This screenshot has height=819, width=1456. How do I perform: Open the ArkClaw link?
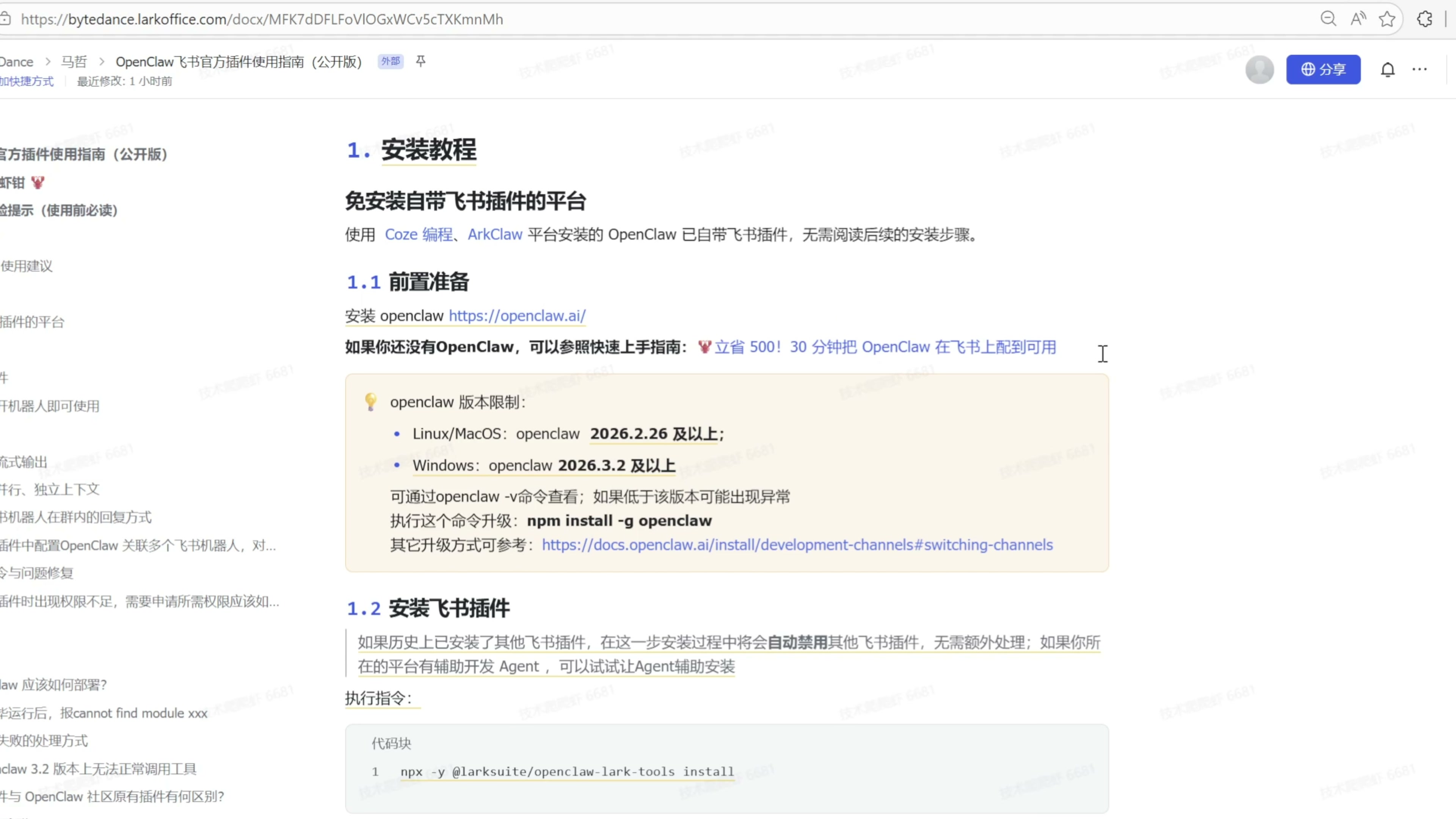pyautogui.click(x=494, y=235)
